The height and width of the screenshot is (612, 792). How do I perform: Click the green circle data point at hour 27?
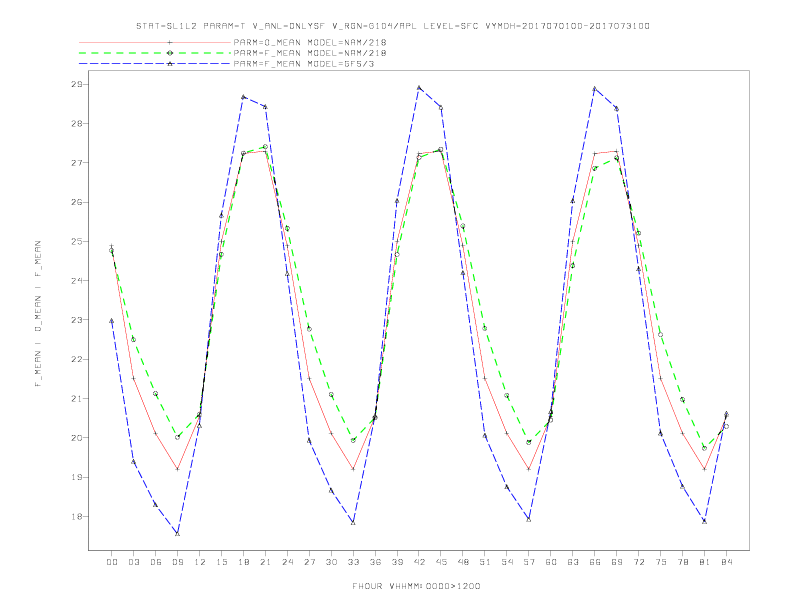pos(309,329)
